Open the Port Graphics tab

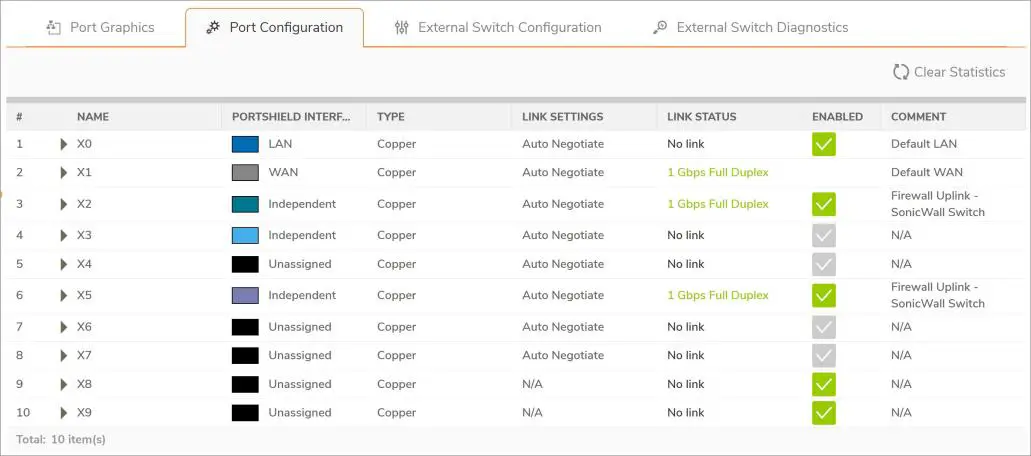[x=111, y=27]
